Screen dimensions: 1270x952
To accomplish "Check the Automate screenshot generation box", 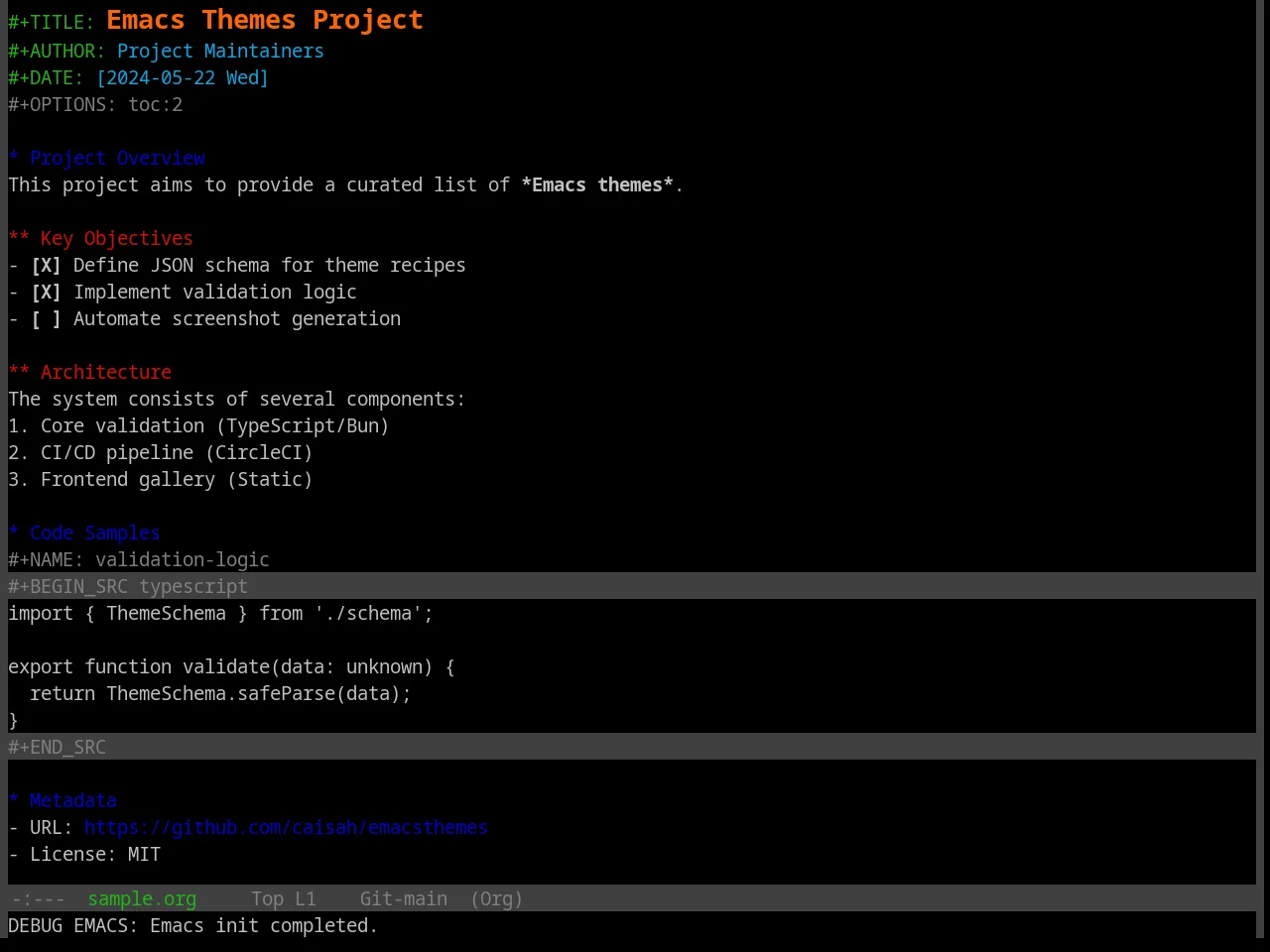I will tap(46, 319).
